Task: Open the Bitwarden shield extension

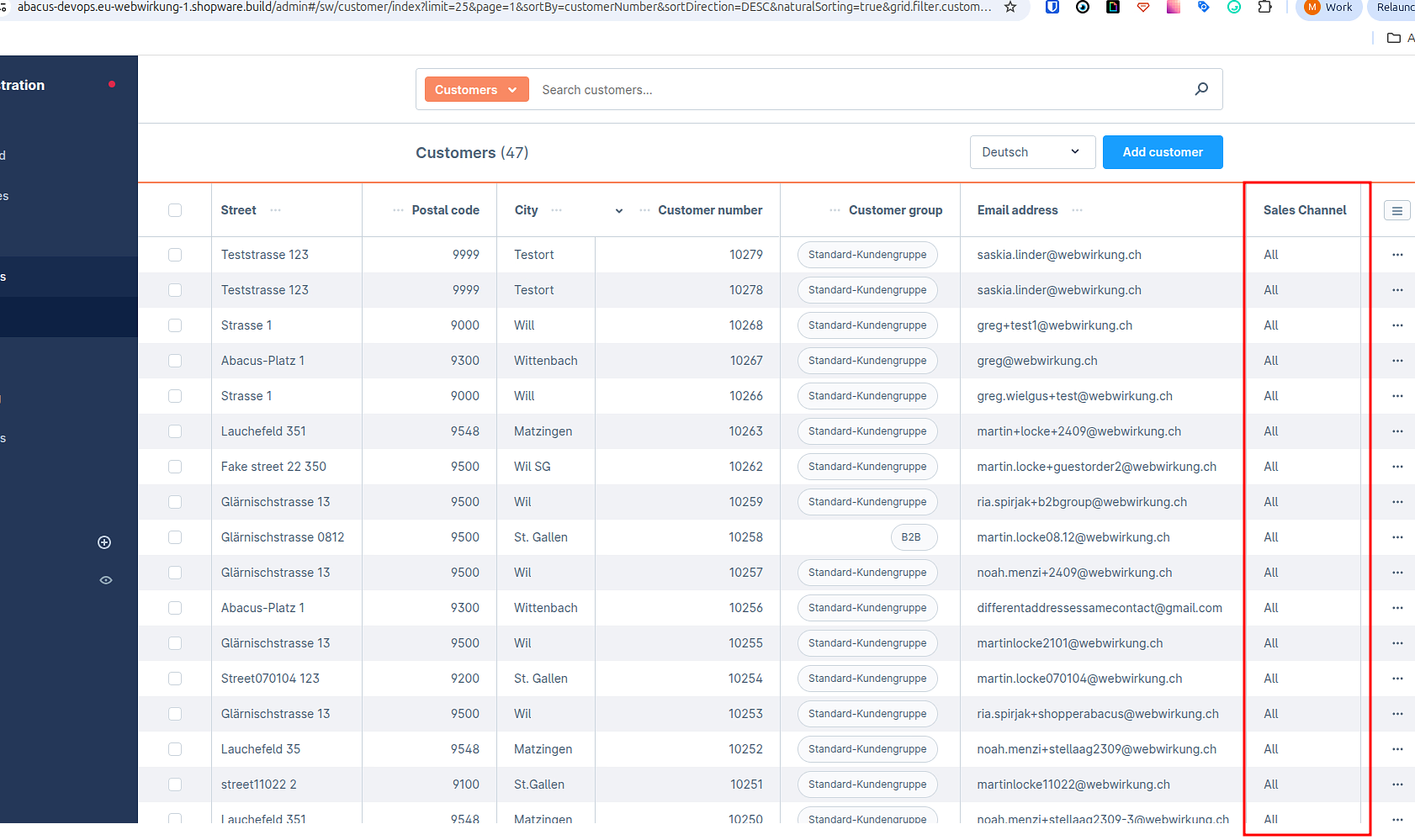Action: click(1052, 7)
